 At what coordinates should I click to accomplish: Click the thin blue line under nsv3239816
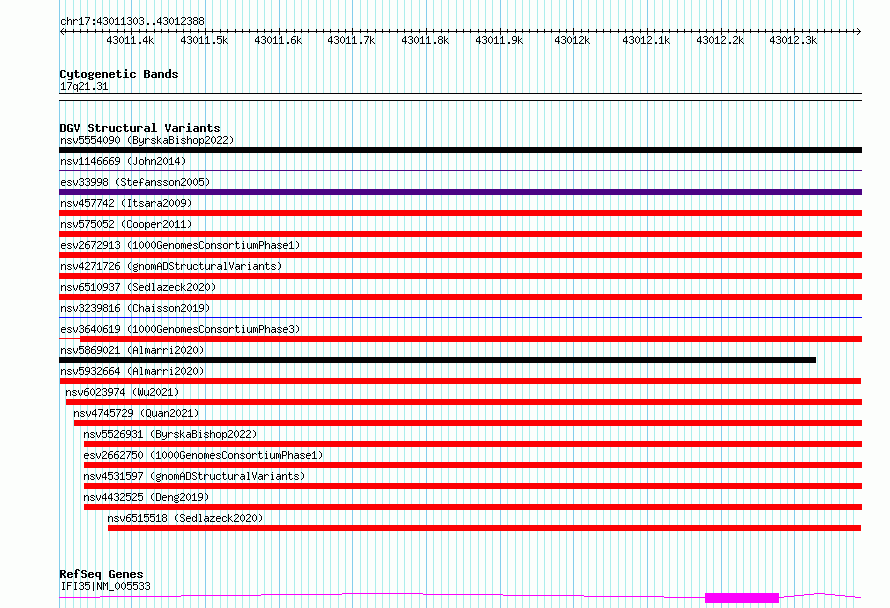click(460, 317)
